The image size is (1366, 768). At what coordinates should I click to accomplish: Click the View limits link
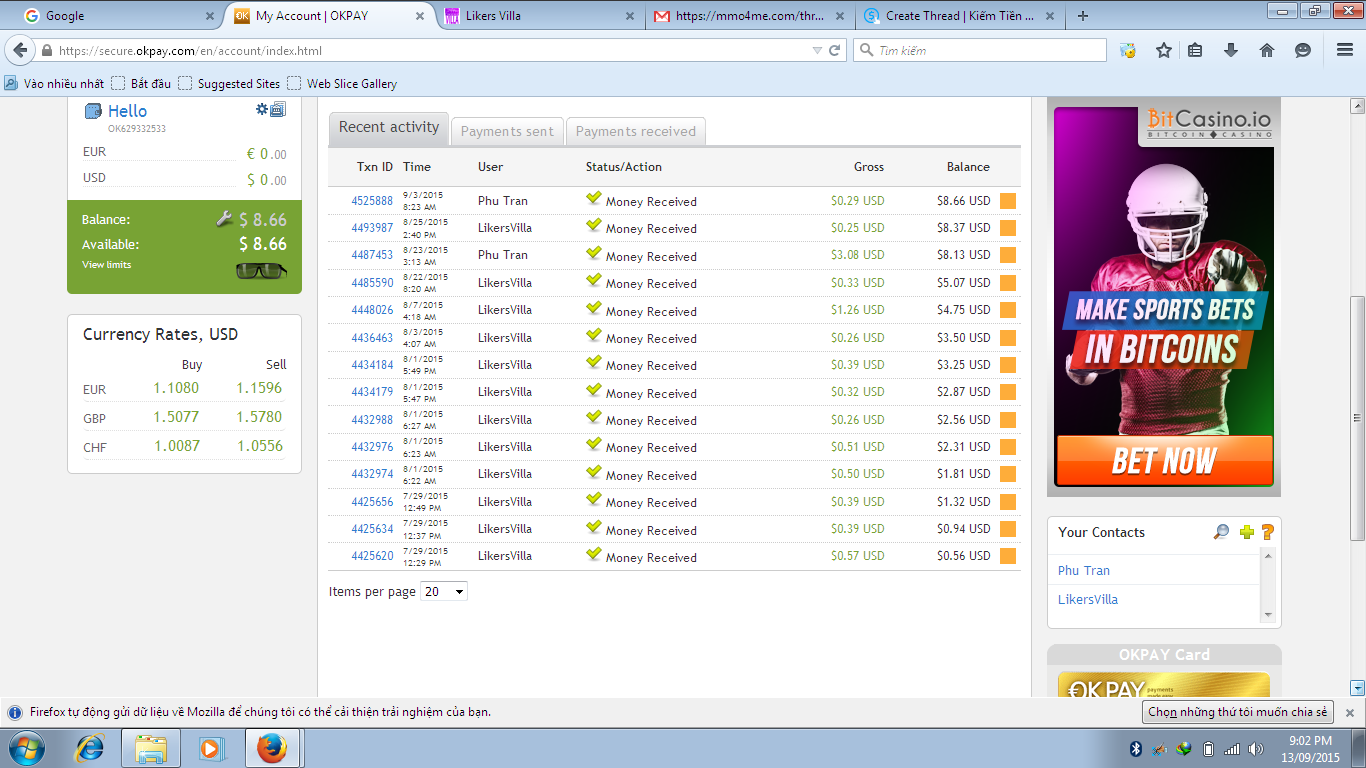(107, 265)
